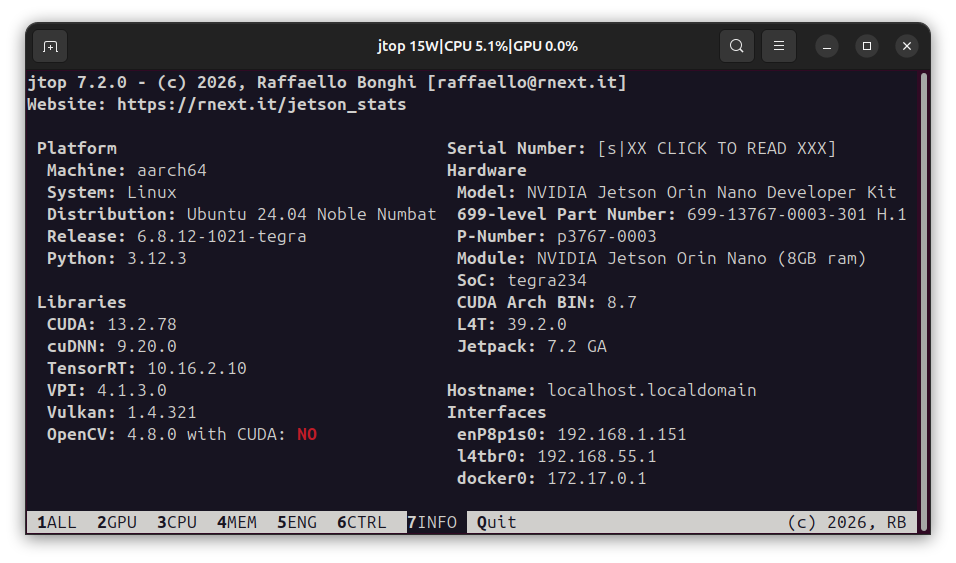Click the CUDA Arch BIN value 8.7
The width and height of the screenshot is (956, 563).
(x=622, y=303)
